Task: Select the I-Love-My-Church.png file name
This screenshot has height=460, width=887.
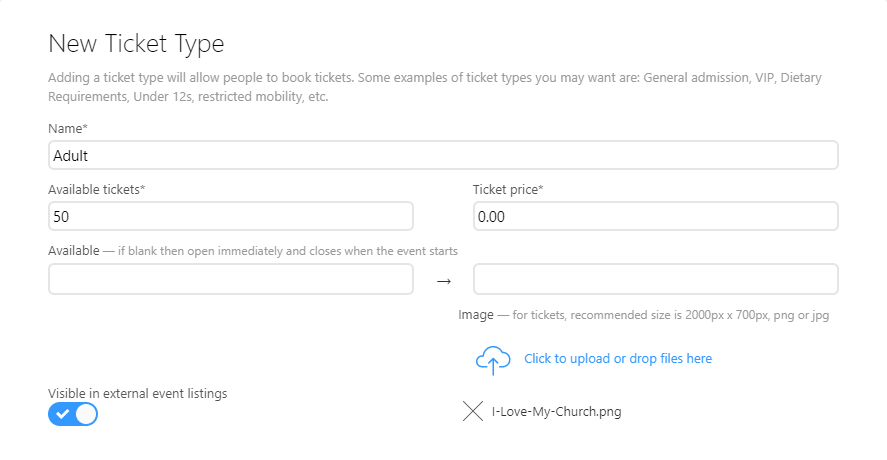Action: coord(557,411)
